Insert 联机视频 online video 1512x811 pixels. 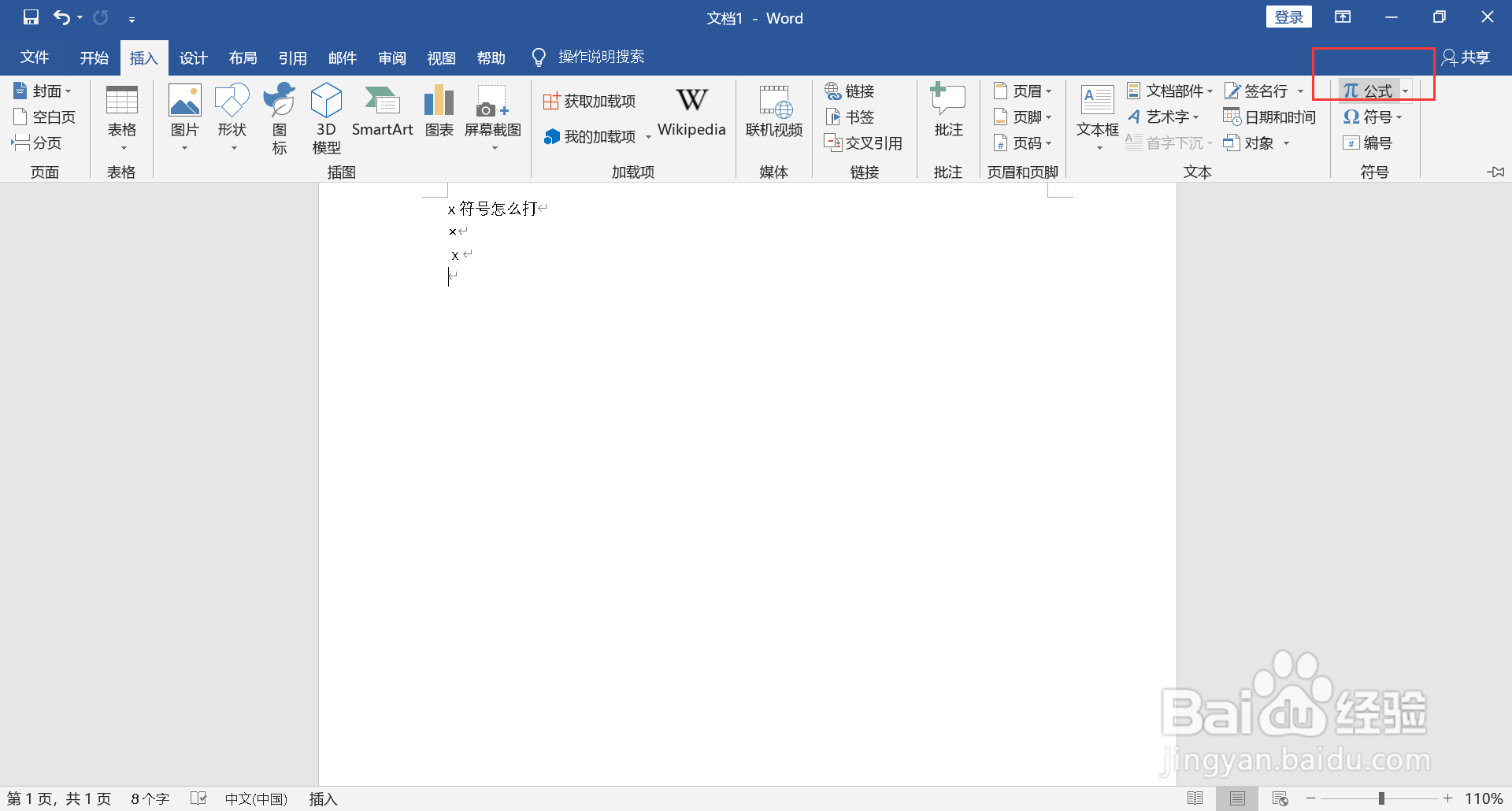coord(774,112)
